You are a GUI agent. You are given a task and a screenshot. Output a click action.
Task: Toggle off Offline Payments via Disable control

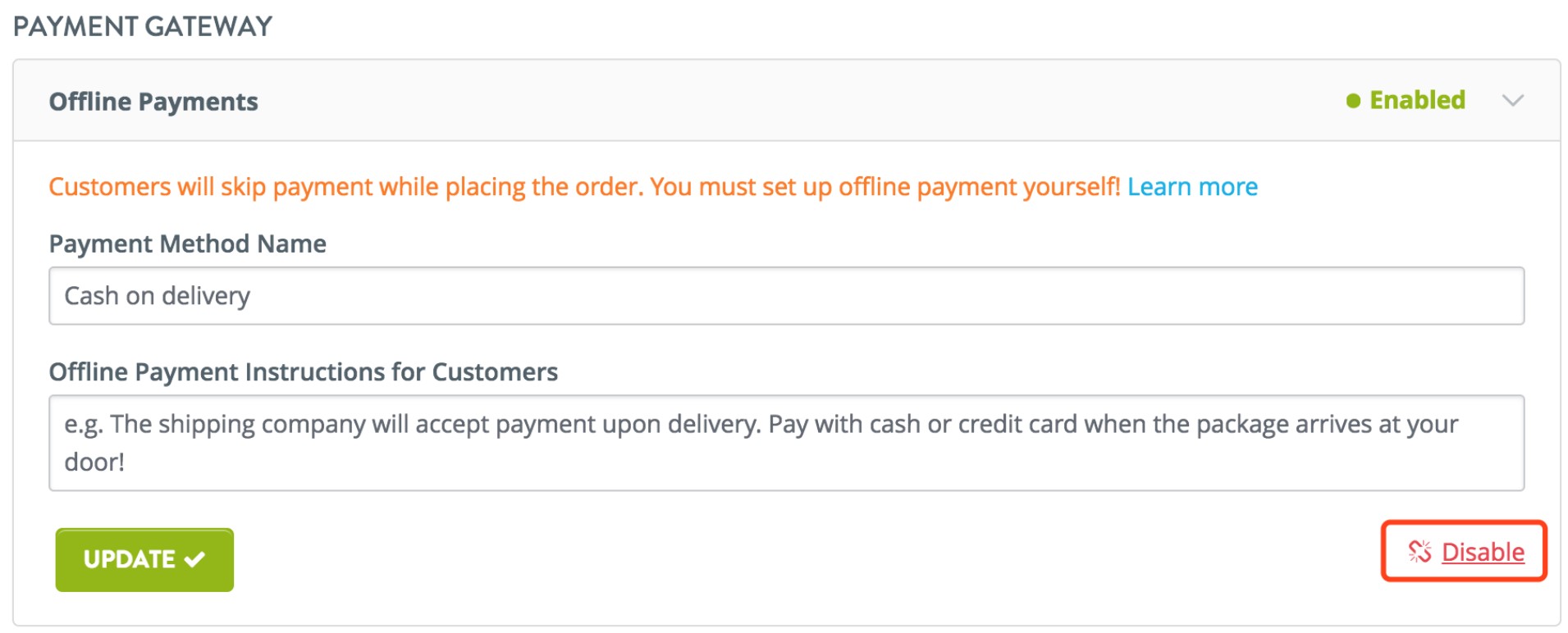tap(1482, 552)
